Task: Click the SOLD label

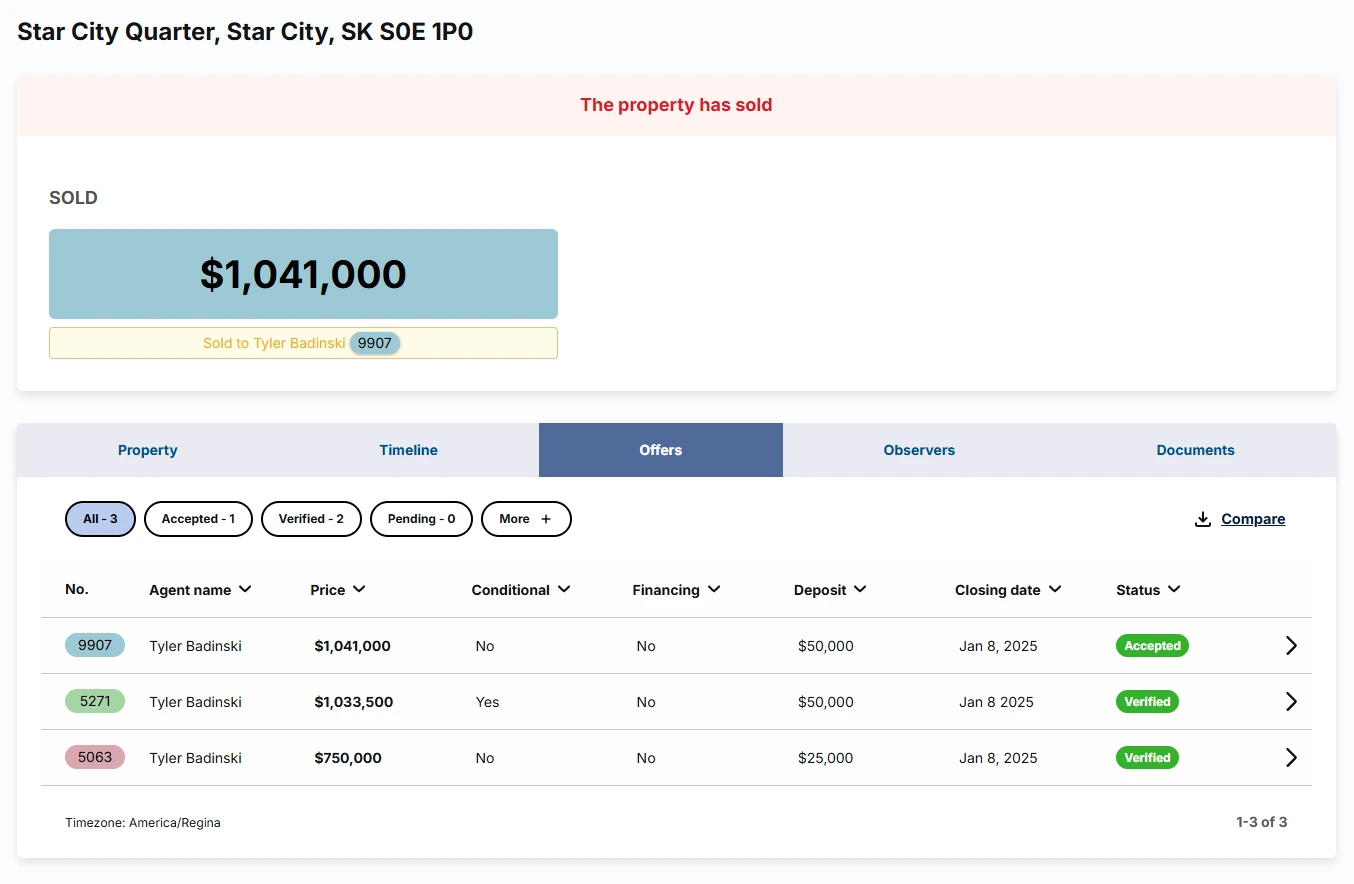Action: (73, 198)
